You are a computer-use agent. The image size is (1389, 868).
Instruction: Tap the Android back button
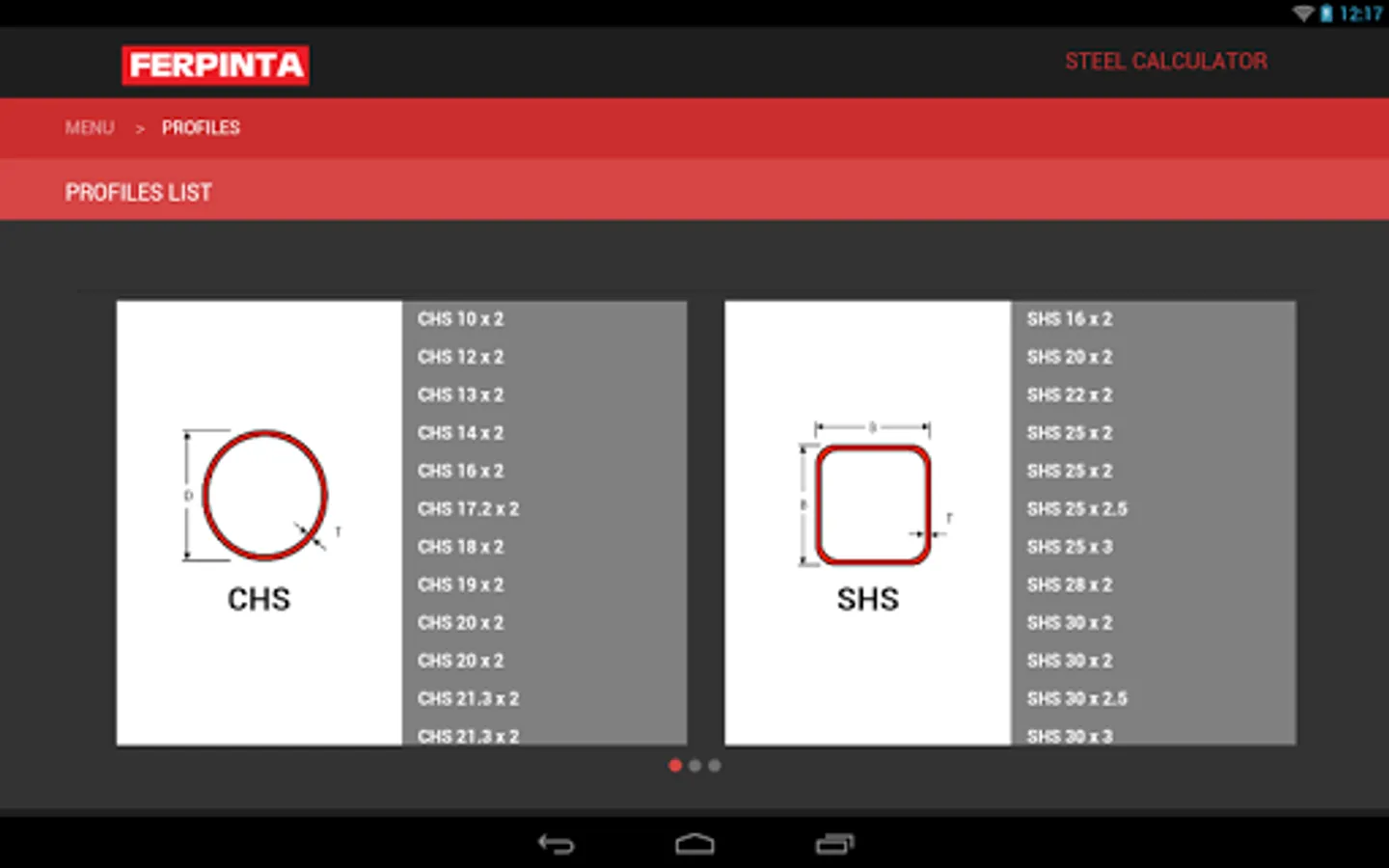(556, 844)
